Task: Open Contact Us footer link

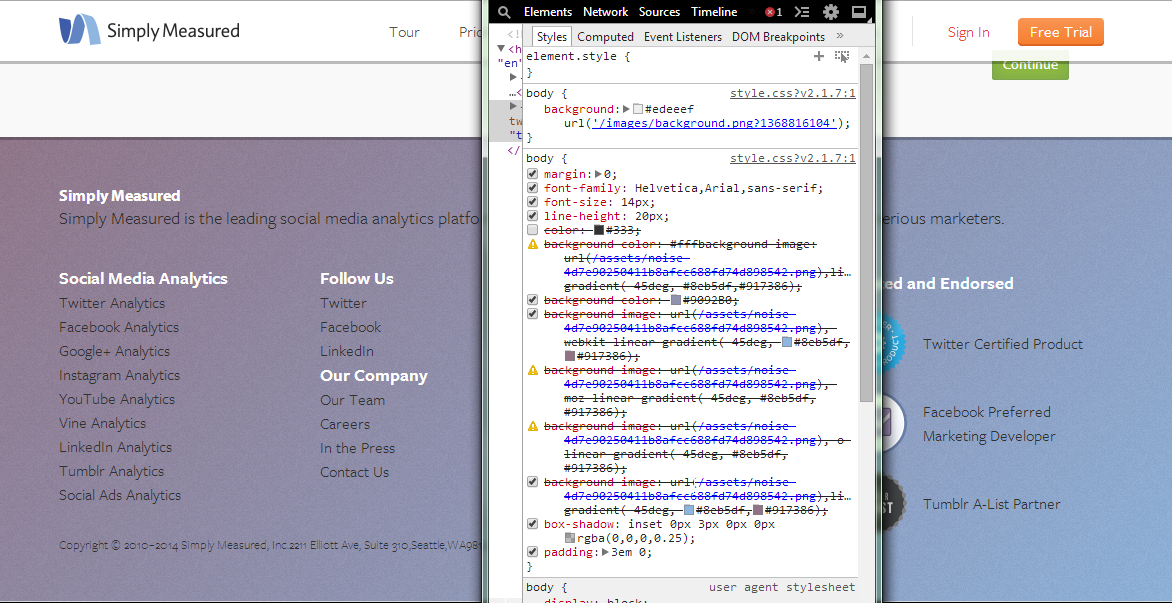Action: (x=354, y=471)
